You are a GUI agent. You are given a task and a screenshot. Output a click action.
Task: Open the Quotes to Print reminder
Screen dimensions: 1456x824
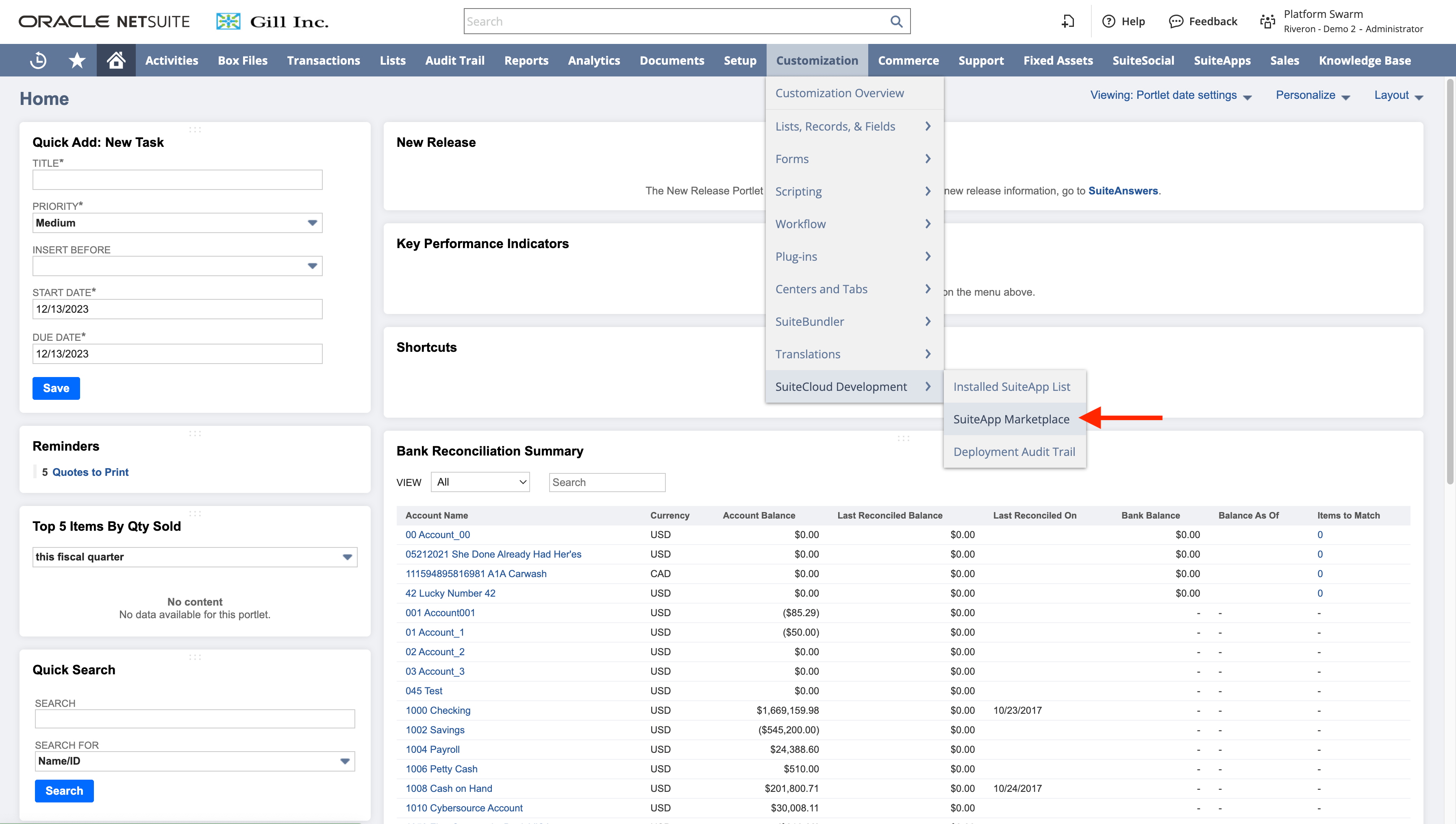pos(91,472)
